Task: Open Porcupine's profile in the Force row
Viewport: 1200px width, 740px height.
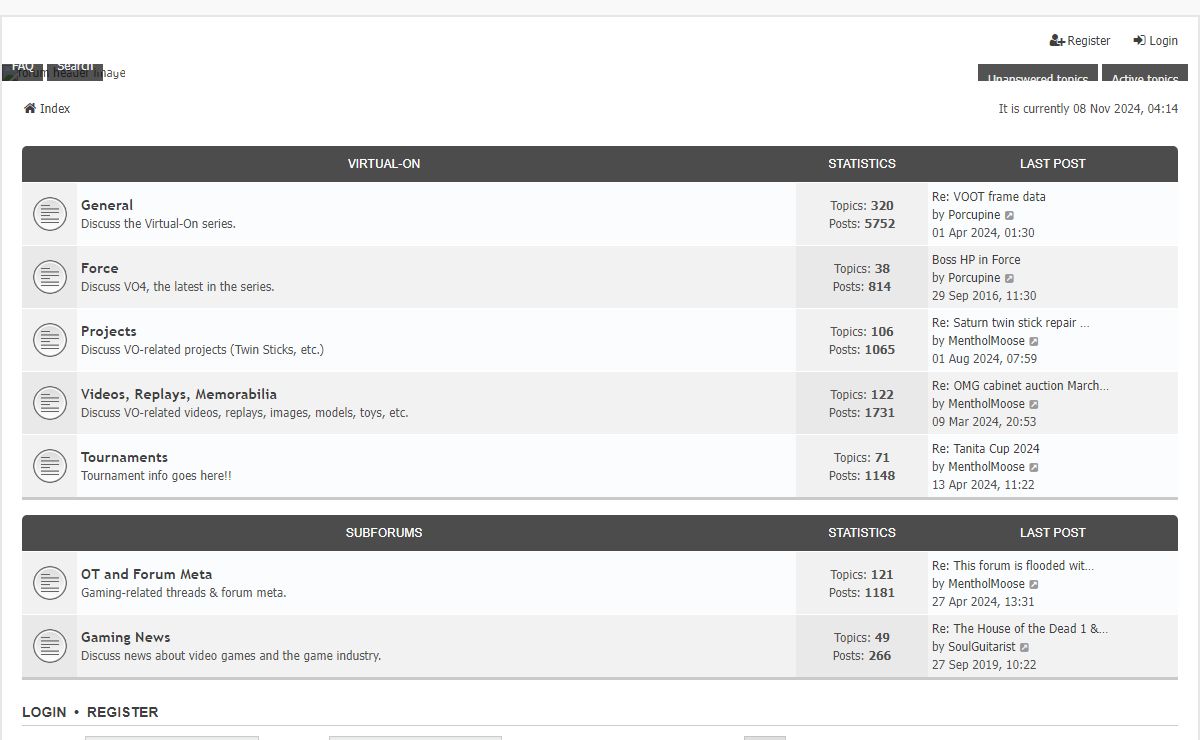Action: 974,278
